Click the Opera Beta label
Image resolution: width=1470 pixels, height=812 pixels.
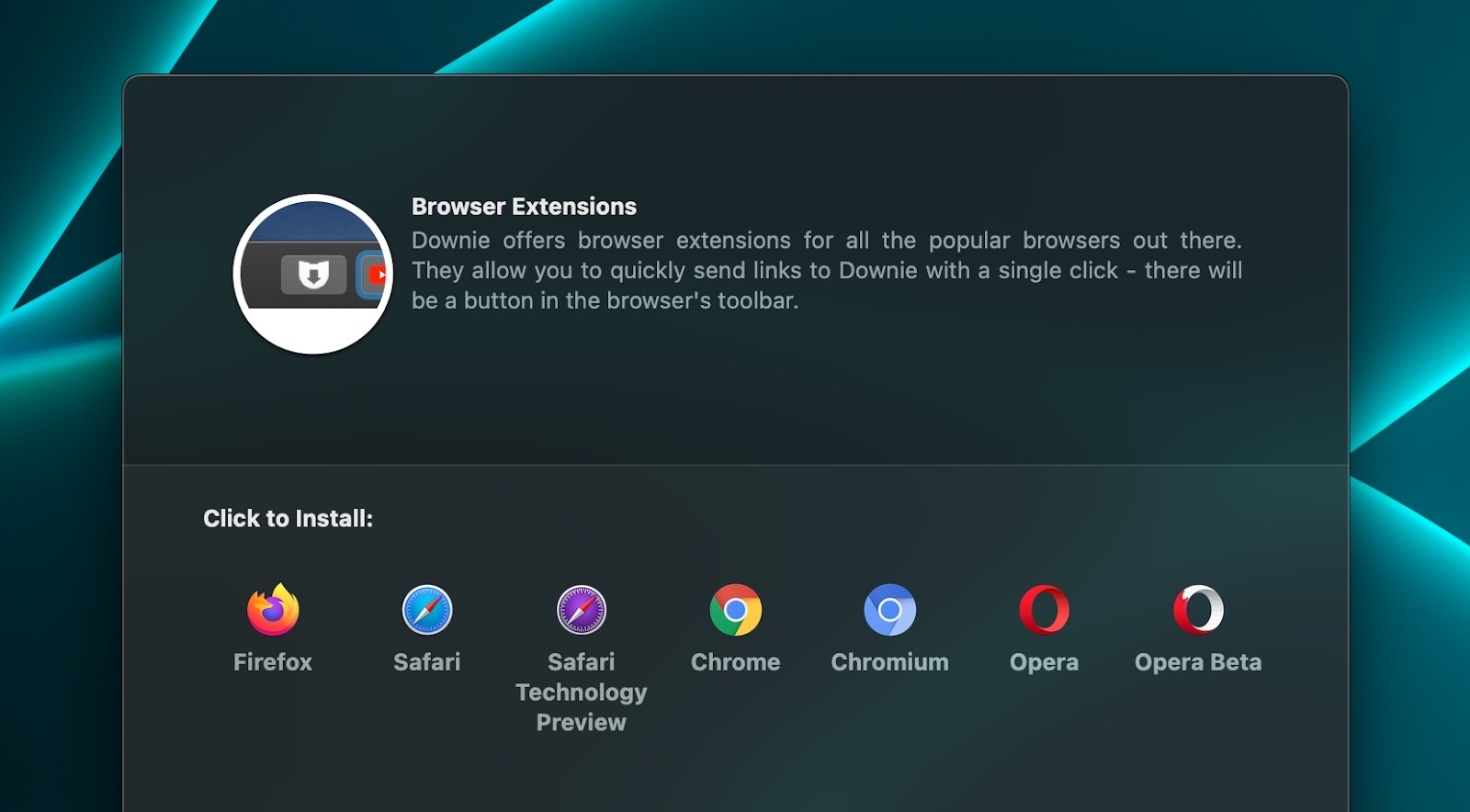click(1198, 662)
